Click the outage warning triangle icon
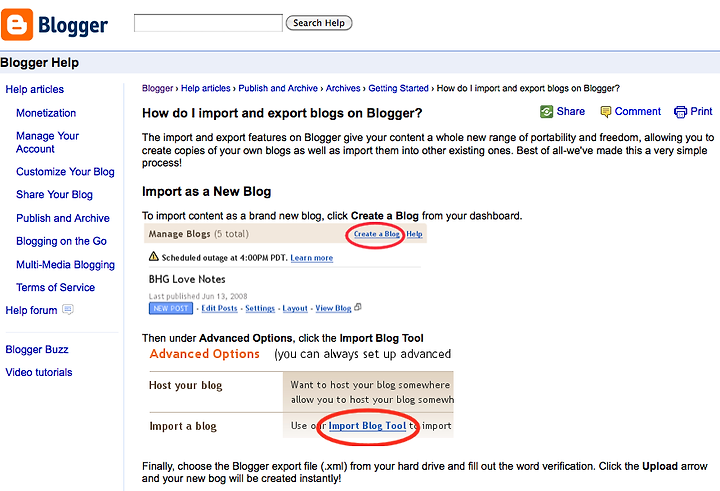Image resolution: width=720 pixels, height=491 pixels. [154, 256]
